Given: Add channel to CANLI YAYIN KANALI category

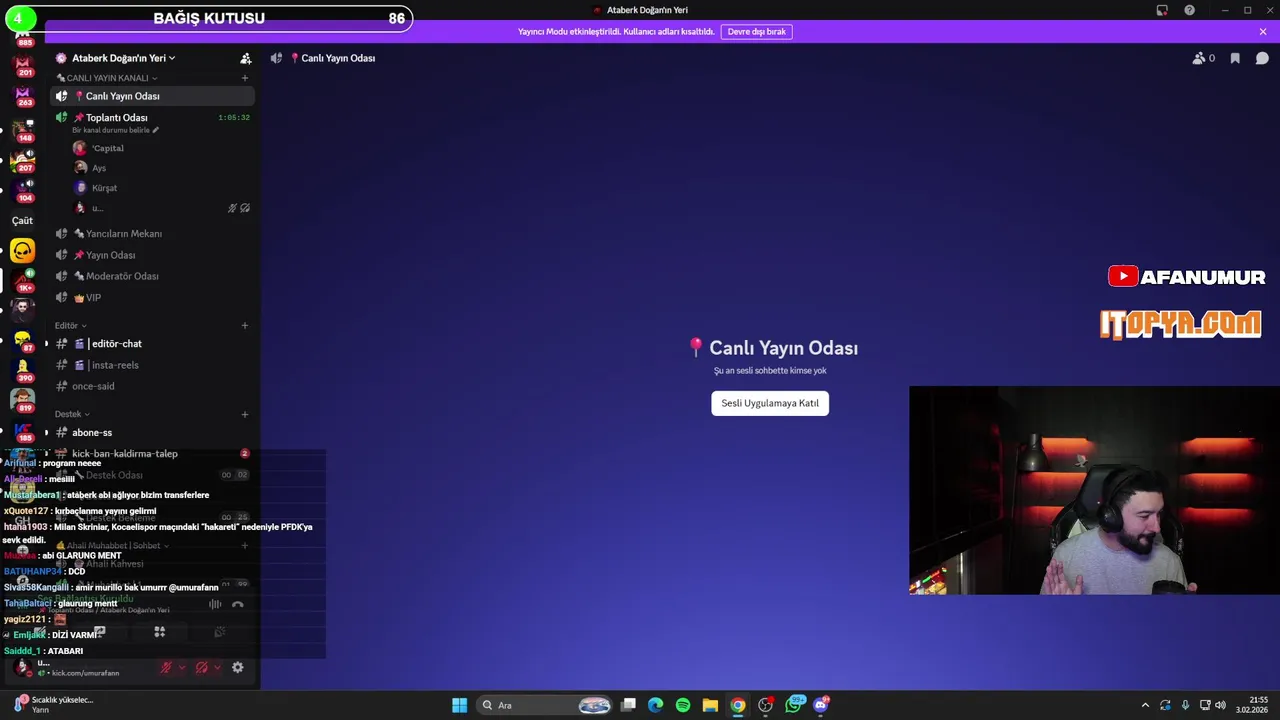Looking at the screenshot, I should click(244, 78).
